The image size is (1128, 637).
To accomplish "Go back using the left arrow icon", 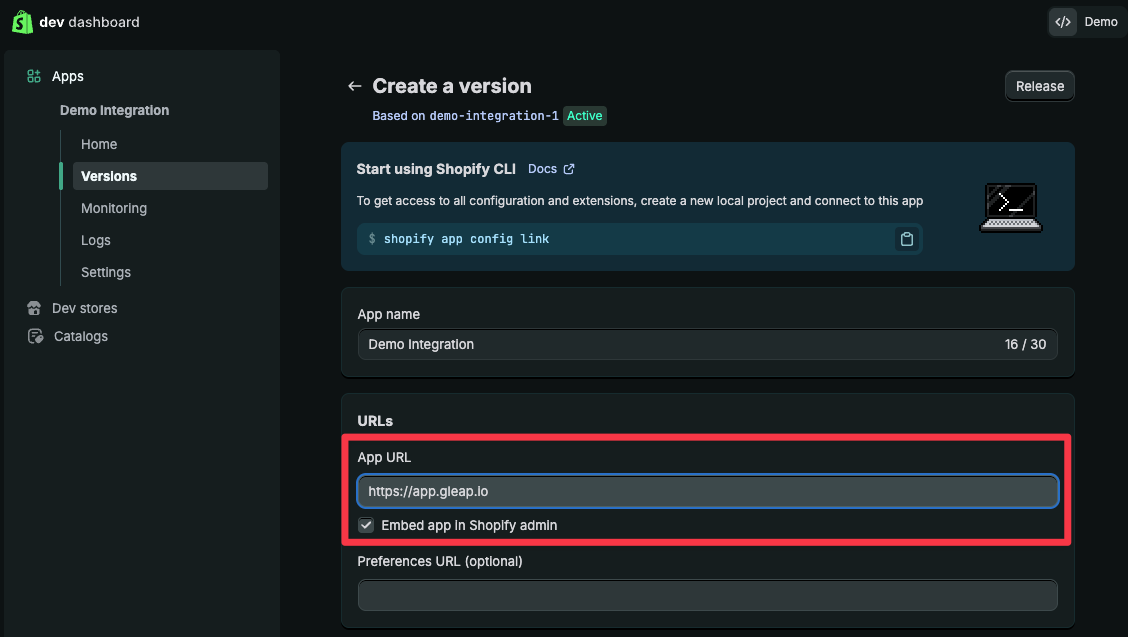I will (x=354, y=86).
